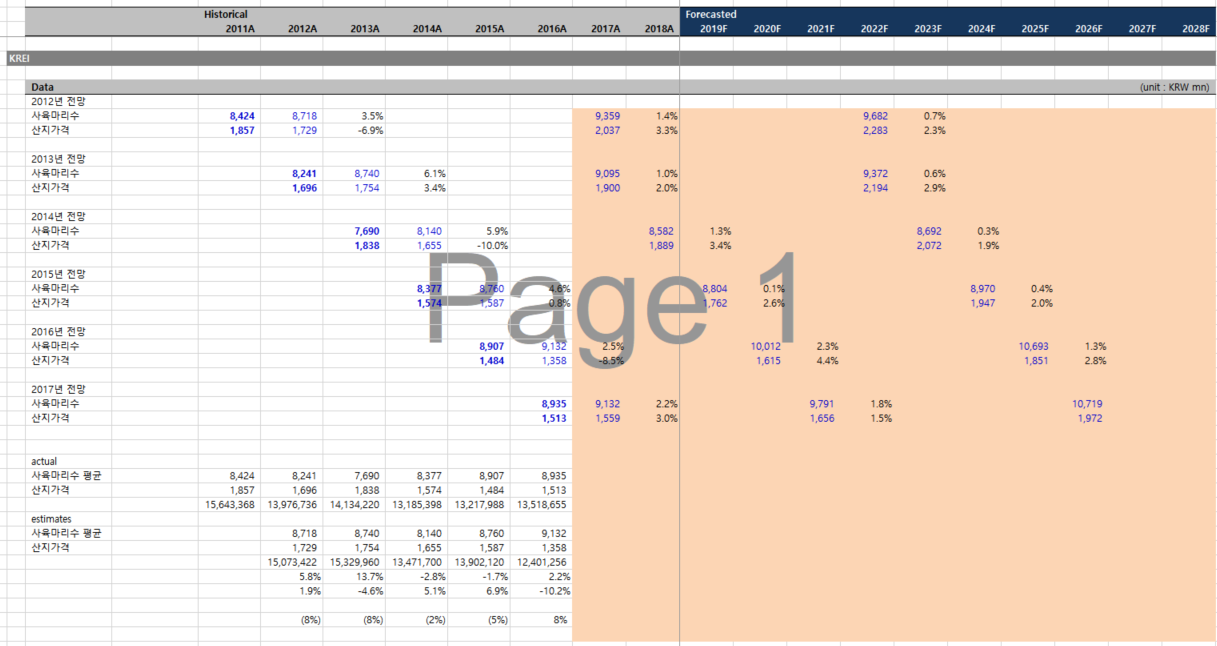
Task: Click the (5%) cell in bottom row
Action: [x=495, y=620]
